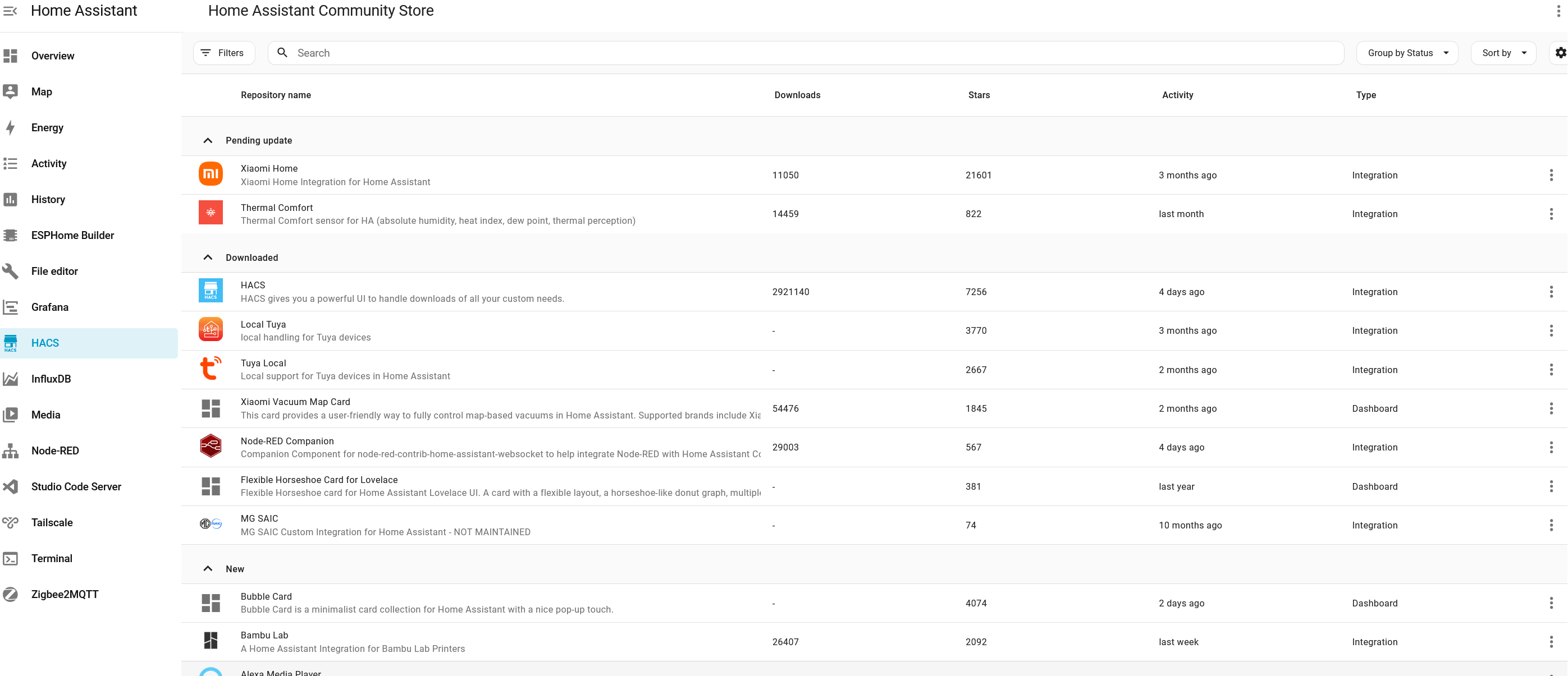The width and height of the screenshot is (1568, 676).
Task: Sort by the Stars column header
Action: point(979,95)
